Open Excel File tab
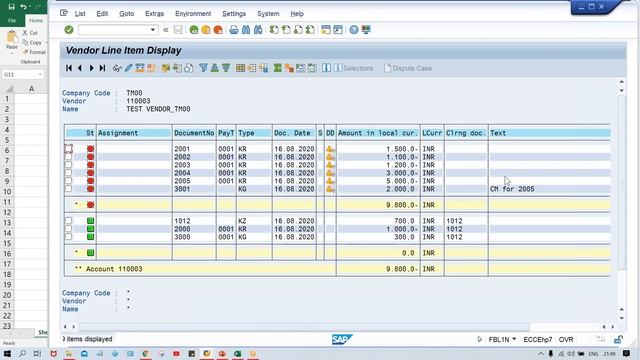Image resolution: width=640 pixels, height=360 pixels. point(12,20)
